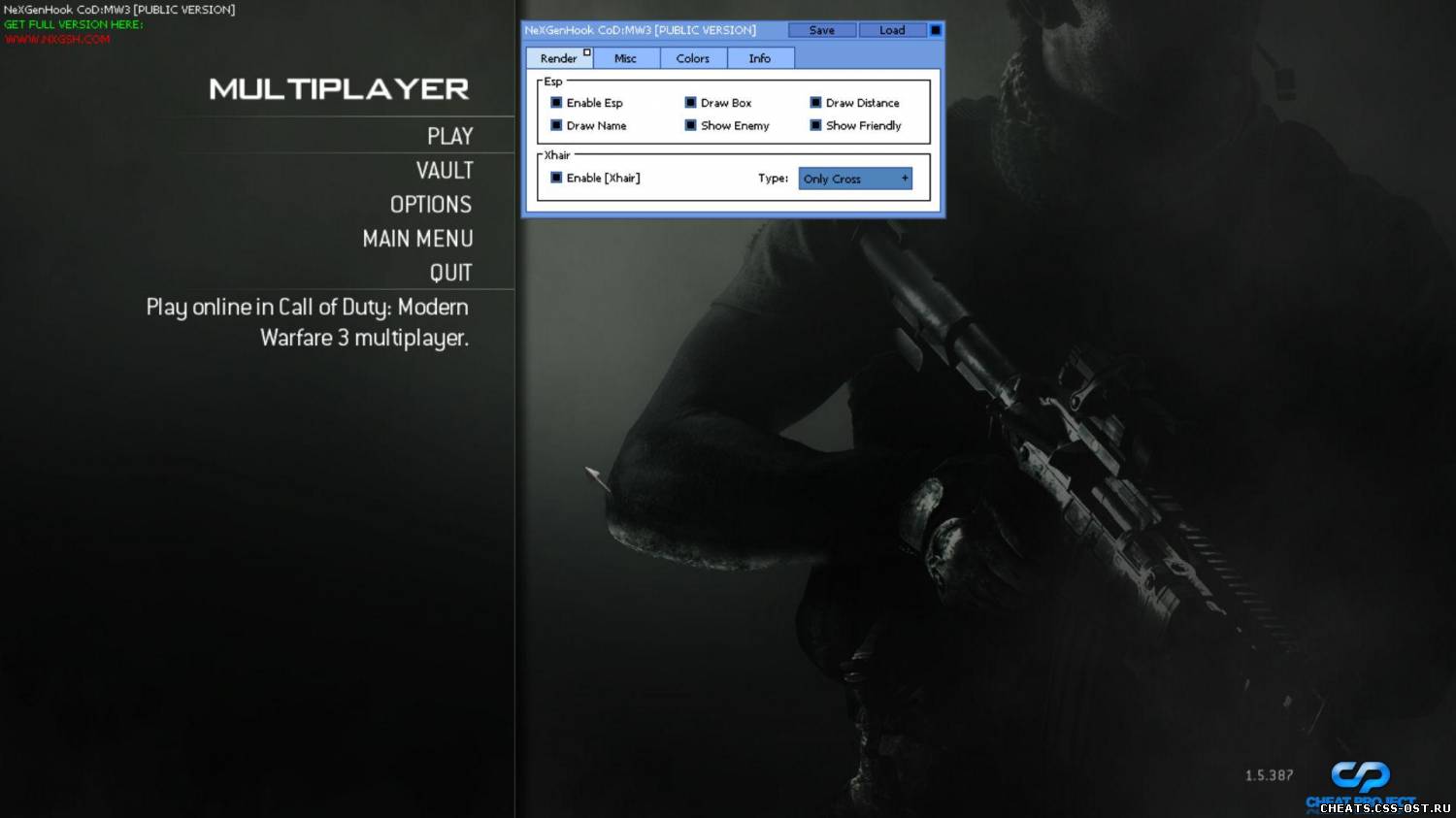Open the Colors tab

pos(692,58)
